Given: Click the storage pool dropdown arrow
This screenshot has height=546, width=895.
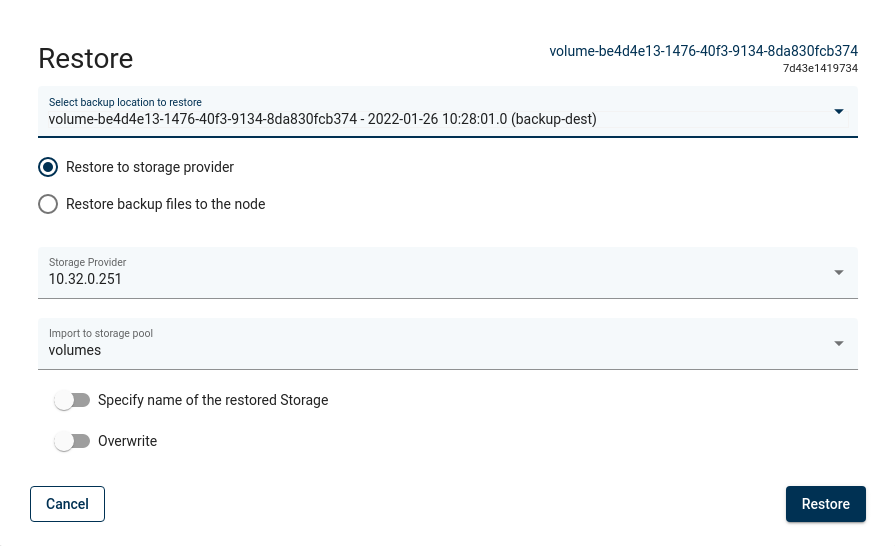Looking at the screenshot, I should coord(838,344).
